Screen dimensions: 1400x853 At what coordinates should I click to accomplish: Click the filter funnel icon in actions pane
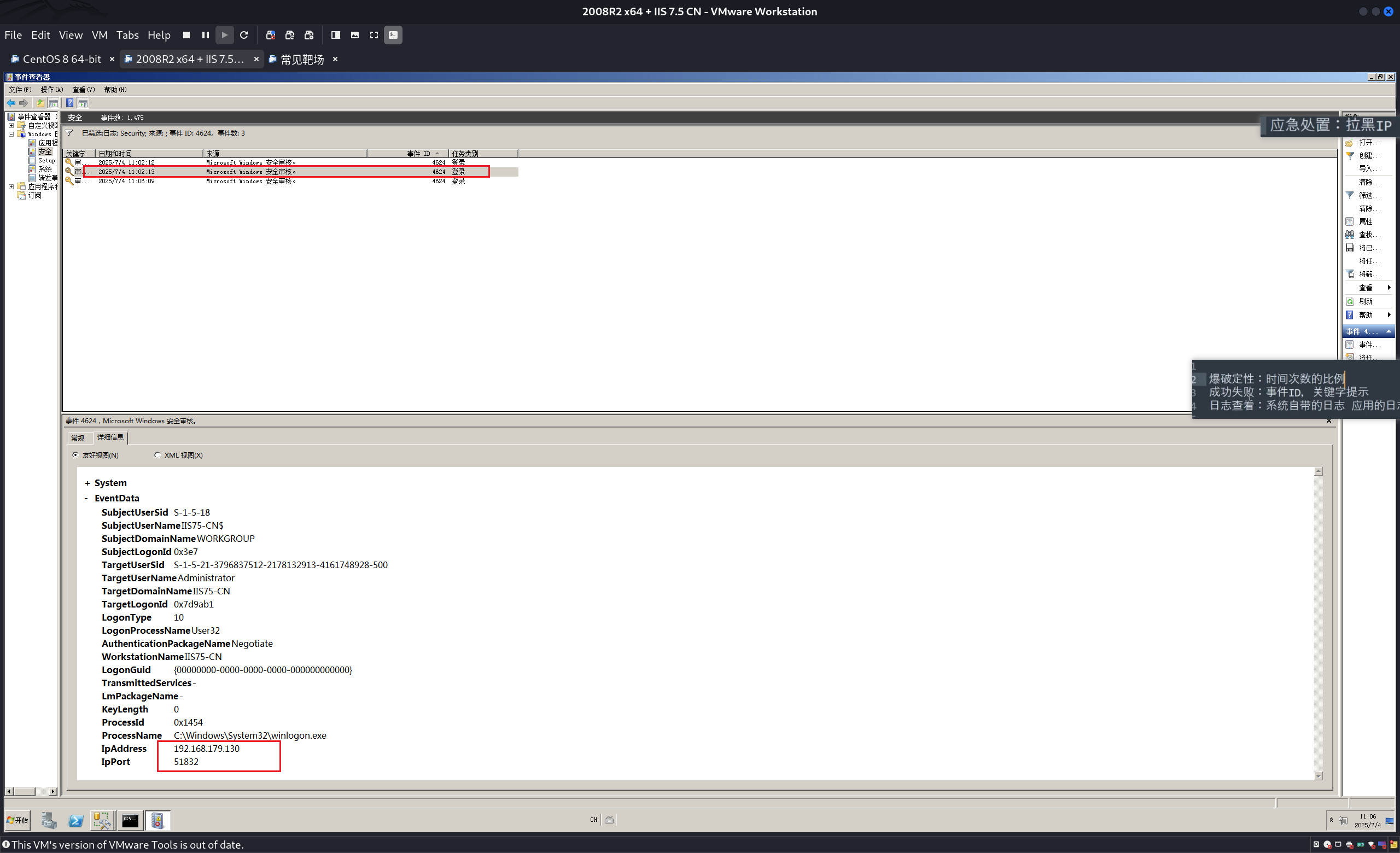click(x=1350, y=195)
